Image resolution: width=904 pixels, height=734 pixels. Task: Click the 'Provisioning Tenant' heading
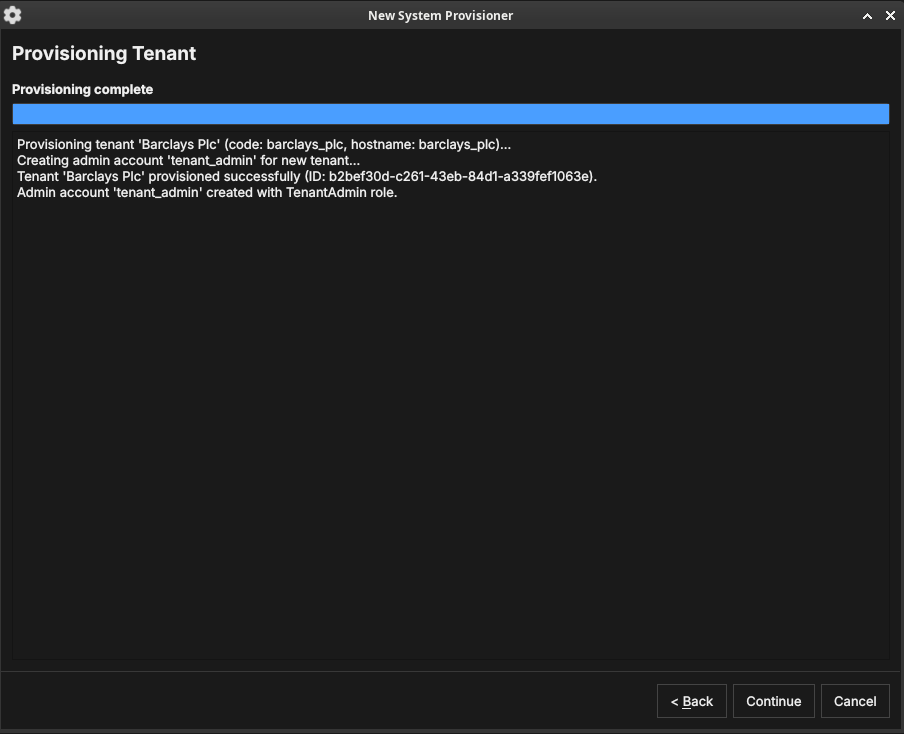104,53
